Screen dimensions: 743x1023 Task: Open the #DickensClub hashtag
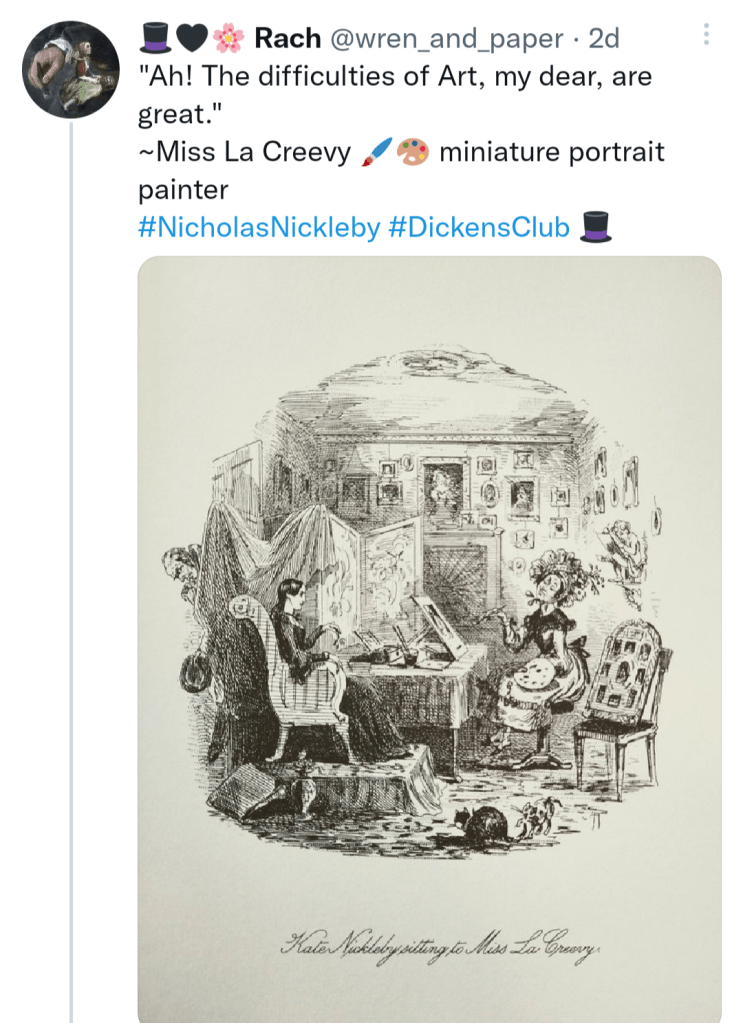(478, 227)
